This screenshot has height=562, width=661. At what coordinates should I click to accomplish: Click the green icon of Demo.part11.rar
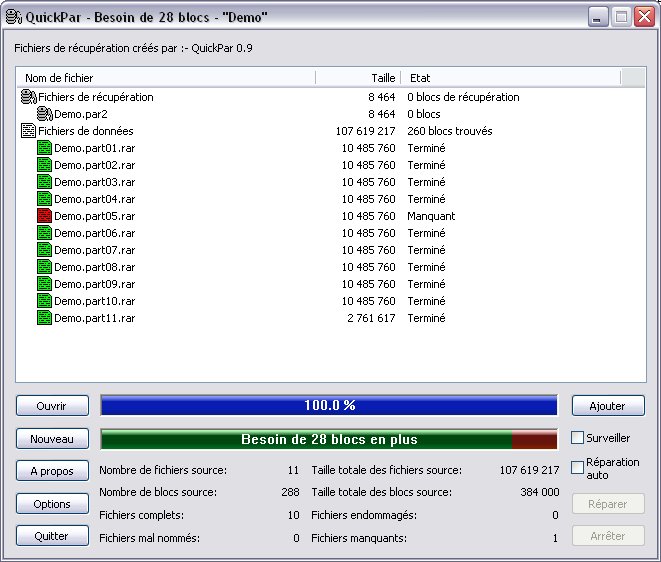[44, 318]
